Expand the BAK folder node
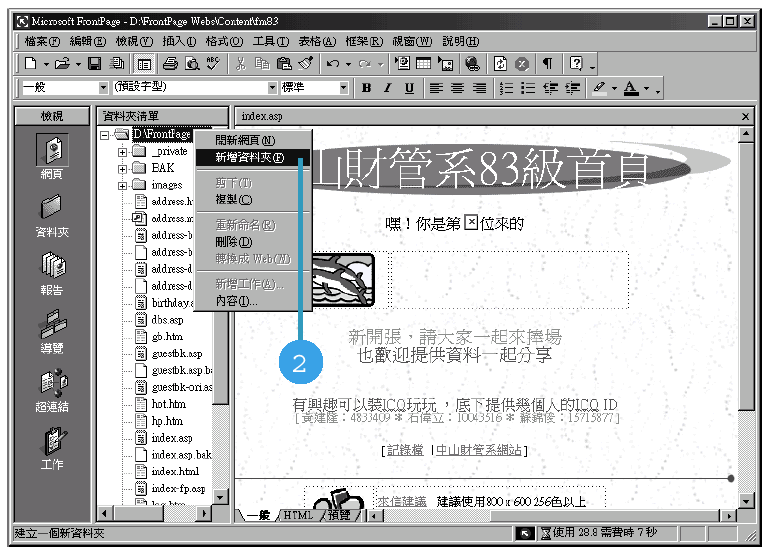Viewport: 771px width, 554px height. click(122, 169)
